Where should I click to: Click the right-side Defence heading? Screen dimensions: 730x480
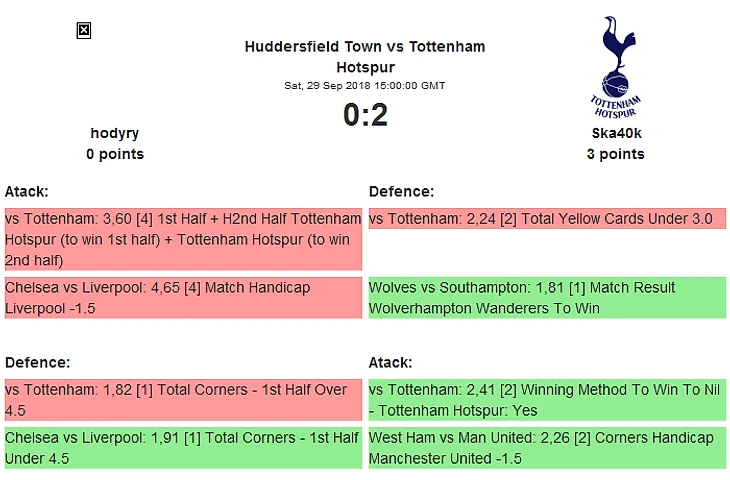click(x=401, y=191)
